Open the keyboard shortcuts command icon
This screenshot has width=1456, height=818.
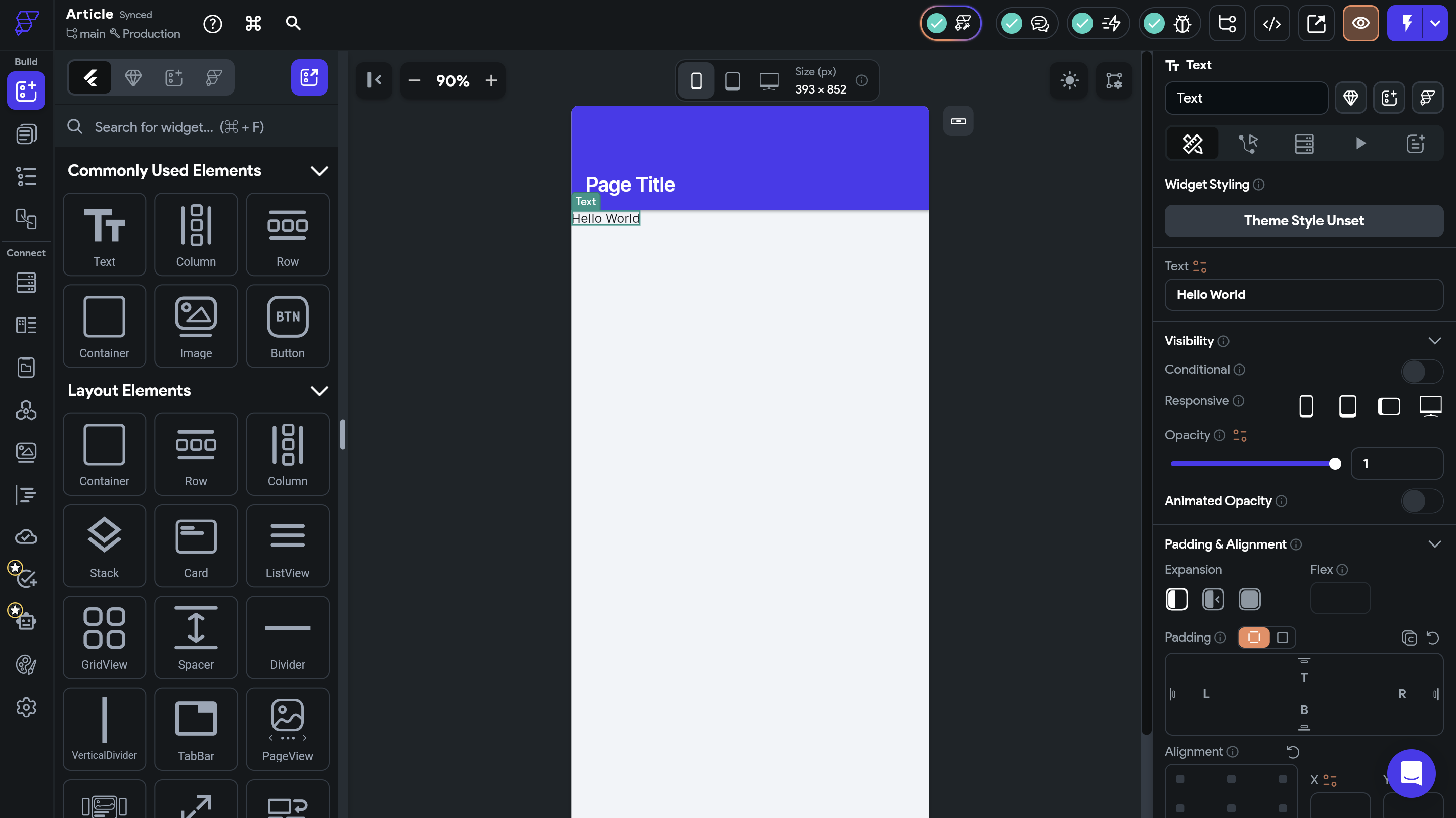tap(253, 23)
